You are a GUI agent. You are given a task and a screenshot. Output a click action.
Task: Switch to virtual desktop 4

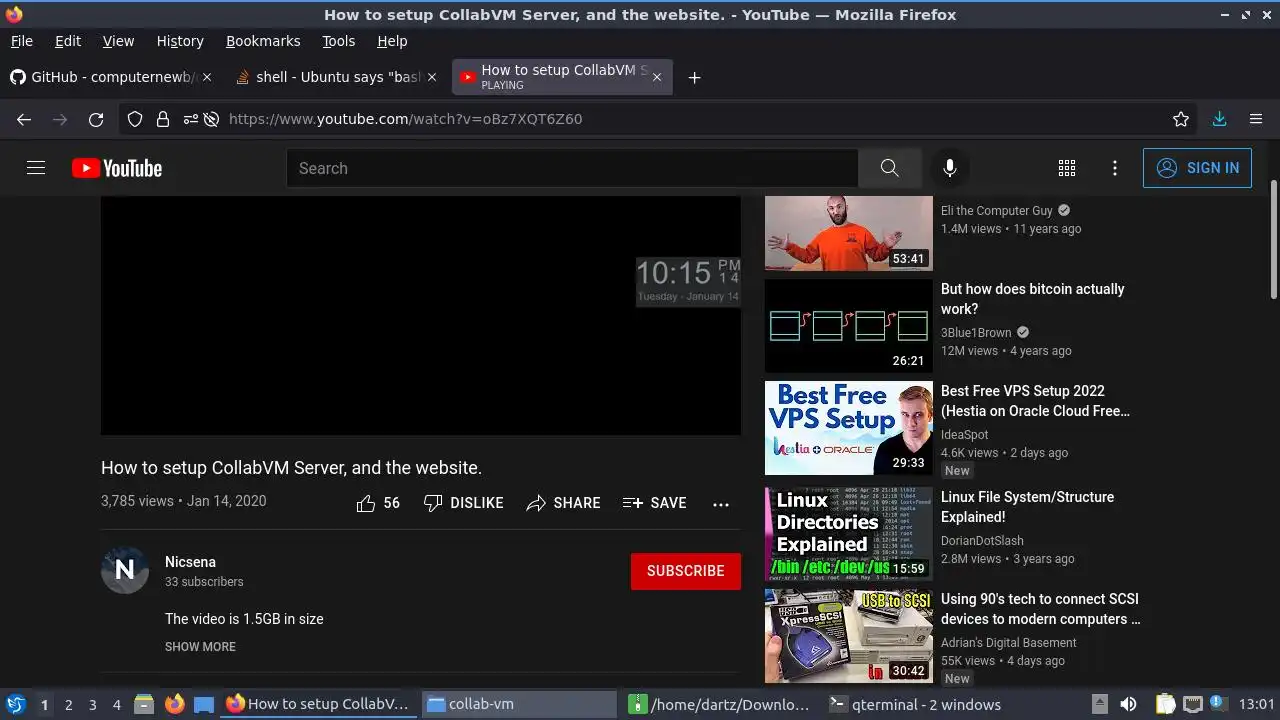pos(116,704)
